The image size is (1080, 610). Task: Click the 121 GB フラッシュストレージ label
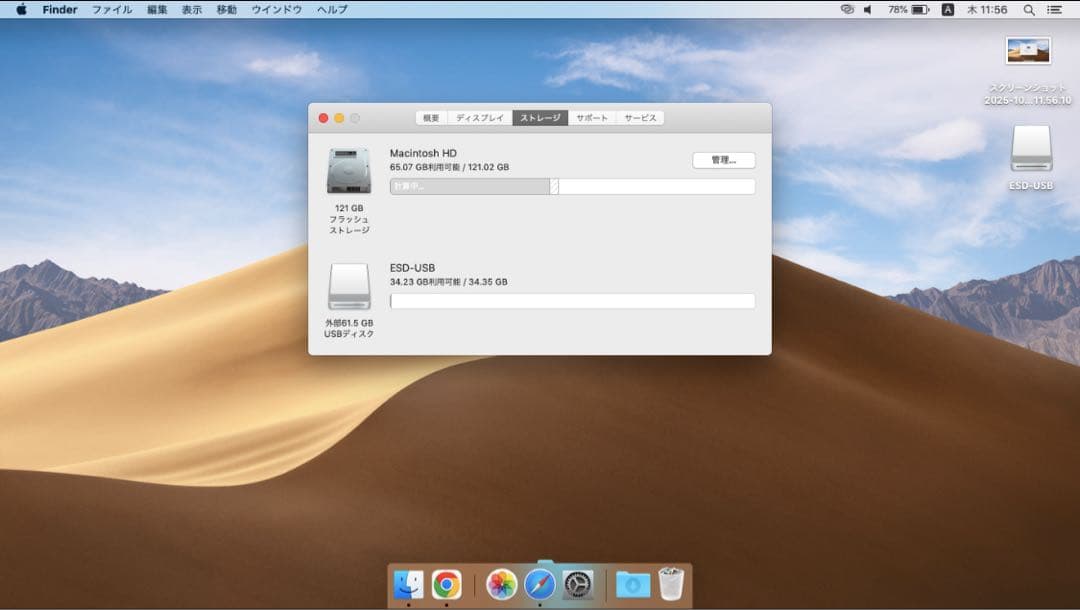click(x=349, y=219)
